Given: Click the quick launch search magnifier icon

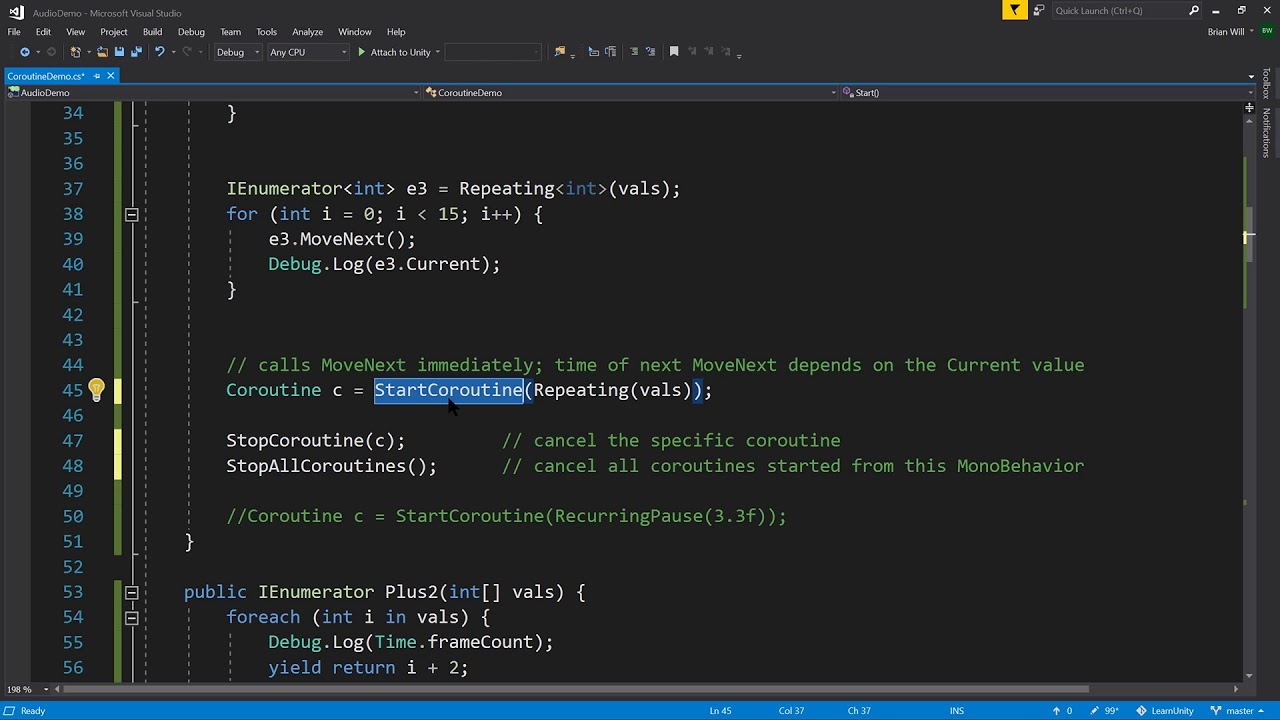Looking at the screenshot, I should [1194, 11].
